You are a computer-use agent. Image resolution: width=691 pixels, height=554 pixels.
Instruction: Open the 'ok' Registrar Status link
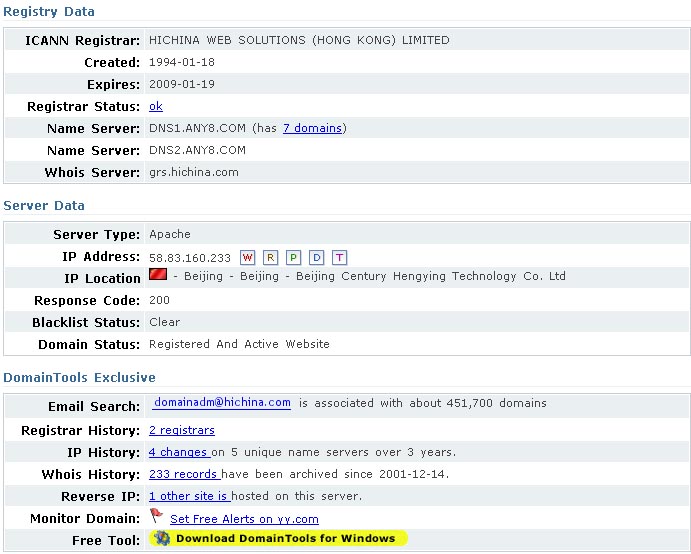point(155,106)
